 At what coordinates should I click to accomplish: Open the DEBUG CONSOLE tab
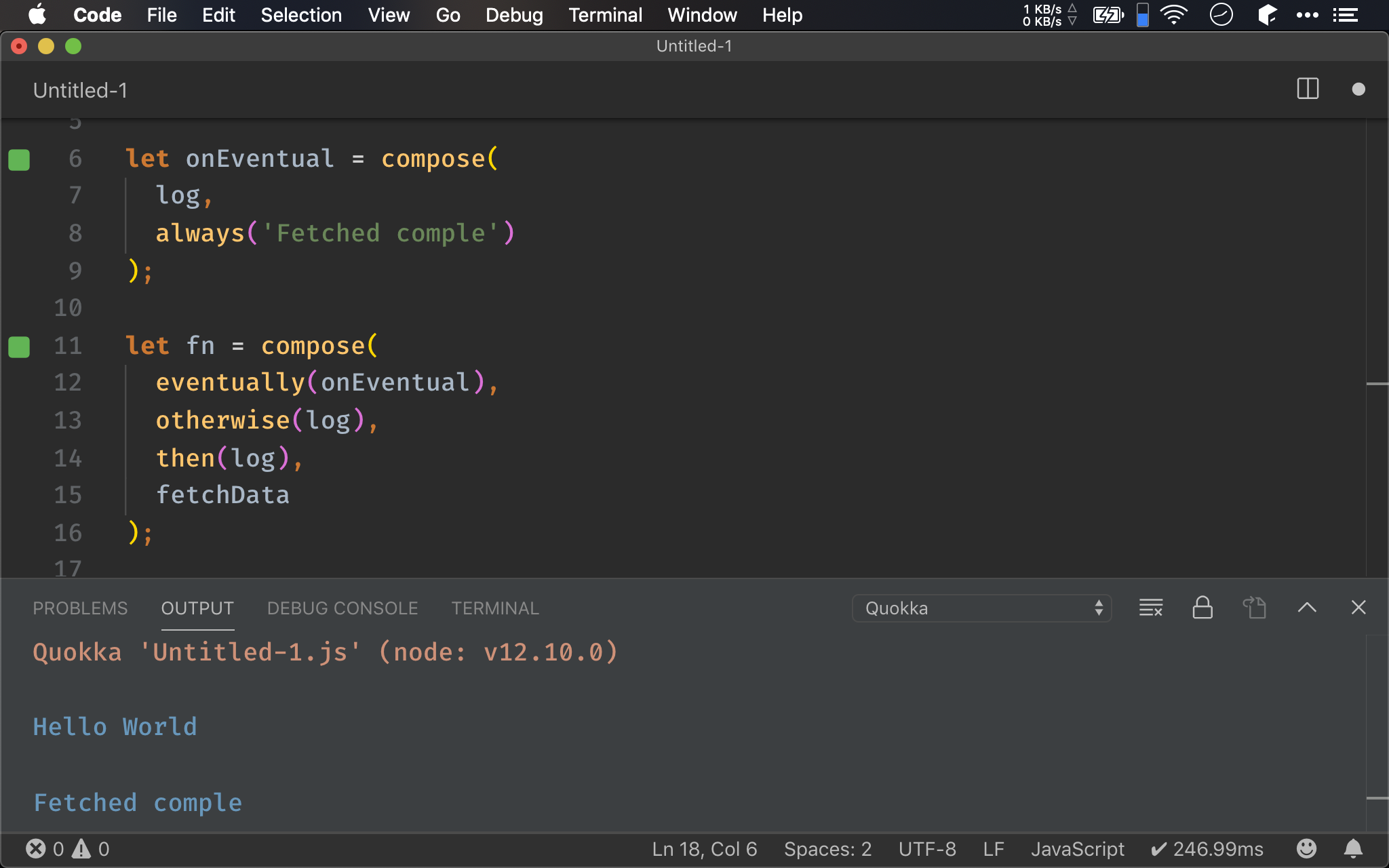pos(343,608)
